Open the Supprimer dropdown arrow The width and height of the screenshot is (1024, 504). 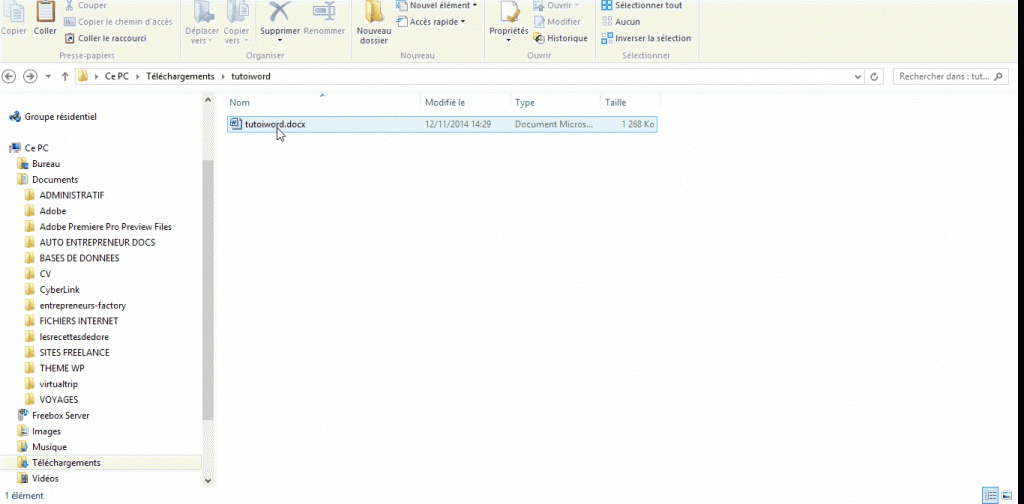pyautogui.click(x=280, y=41)
